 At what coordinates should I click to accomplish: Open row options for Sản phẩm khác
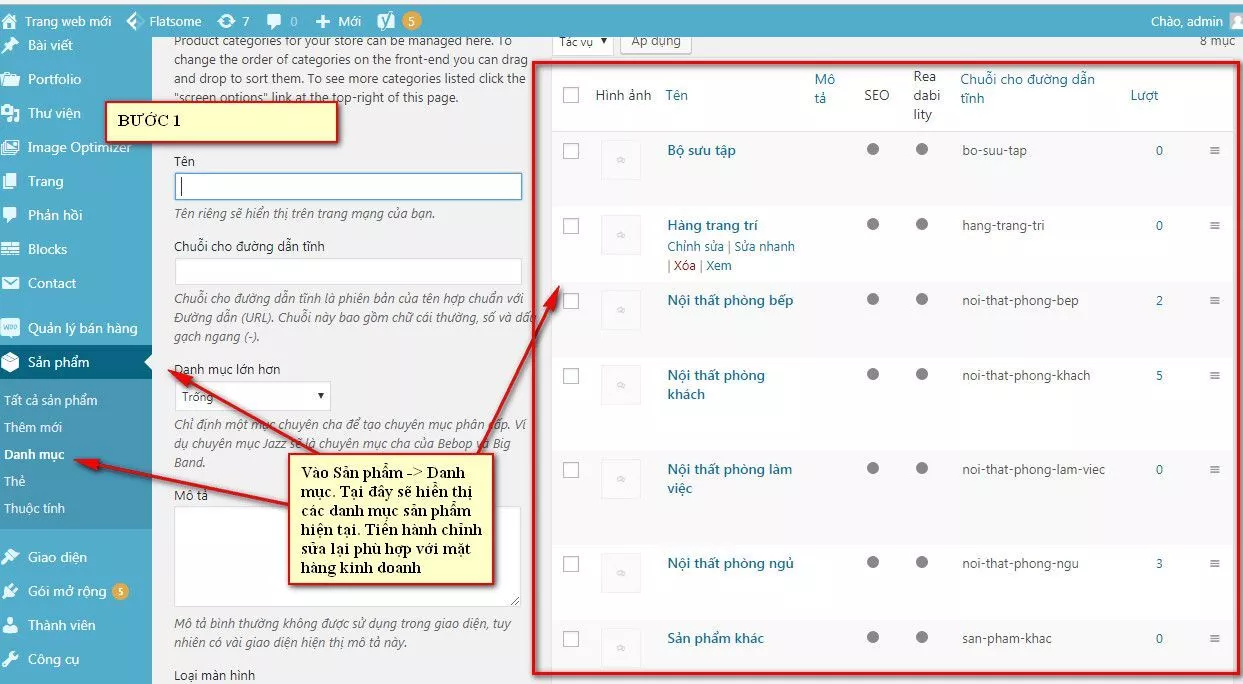click(1215, 639)
